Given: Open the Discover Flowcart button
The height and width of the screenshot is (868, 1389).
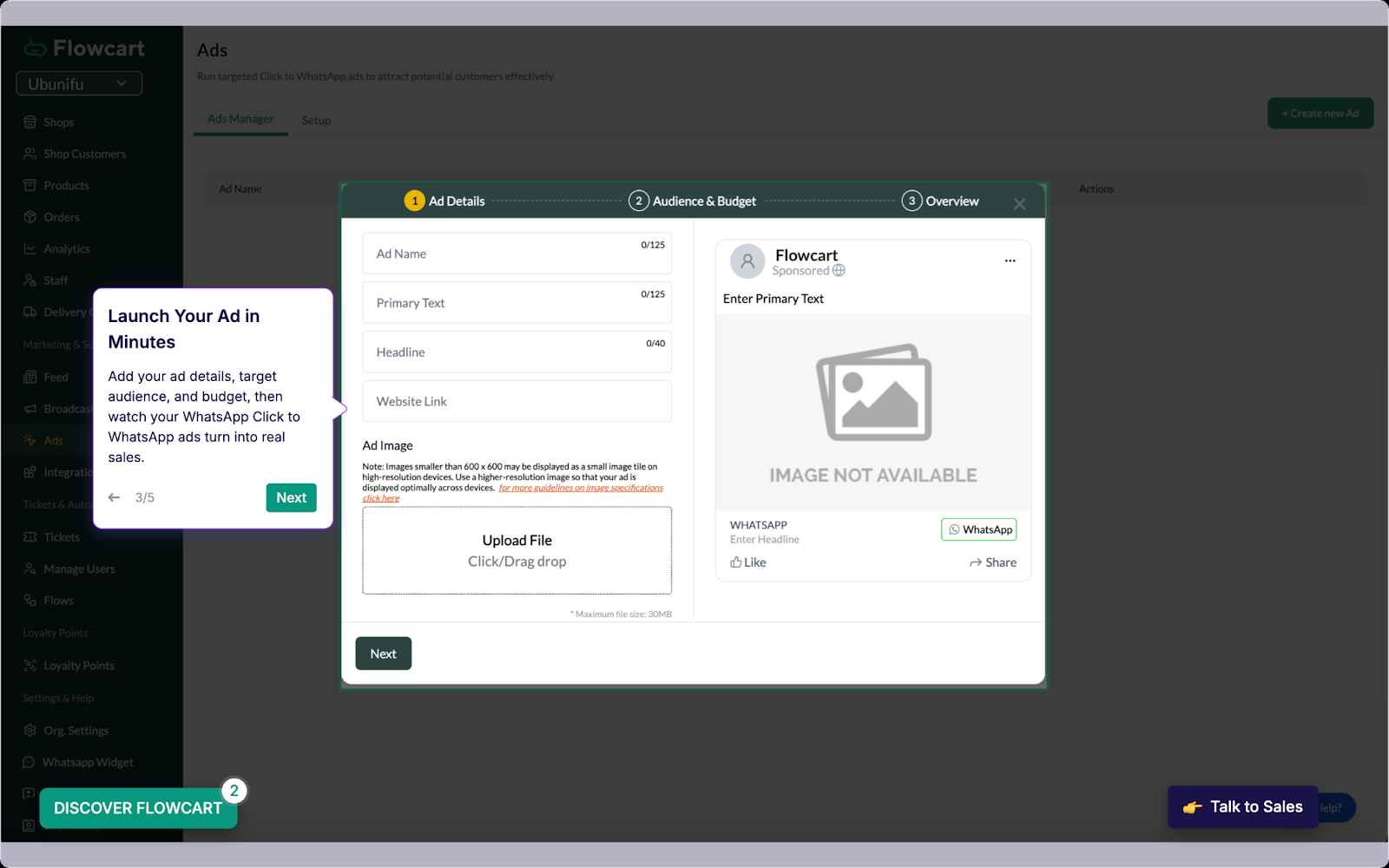Looking at the screenshot, I should [138, 808].
